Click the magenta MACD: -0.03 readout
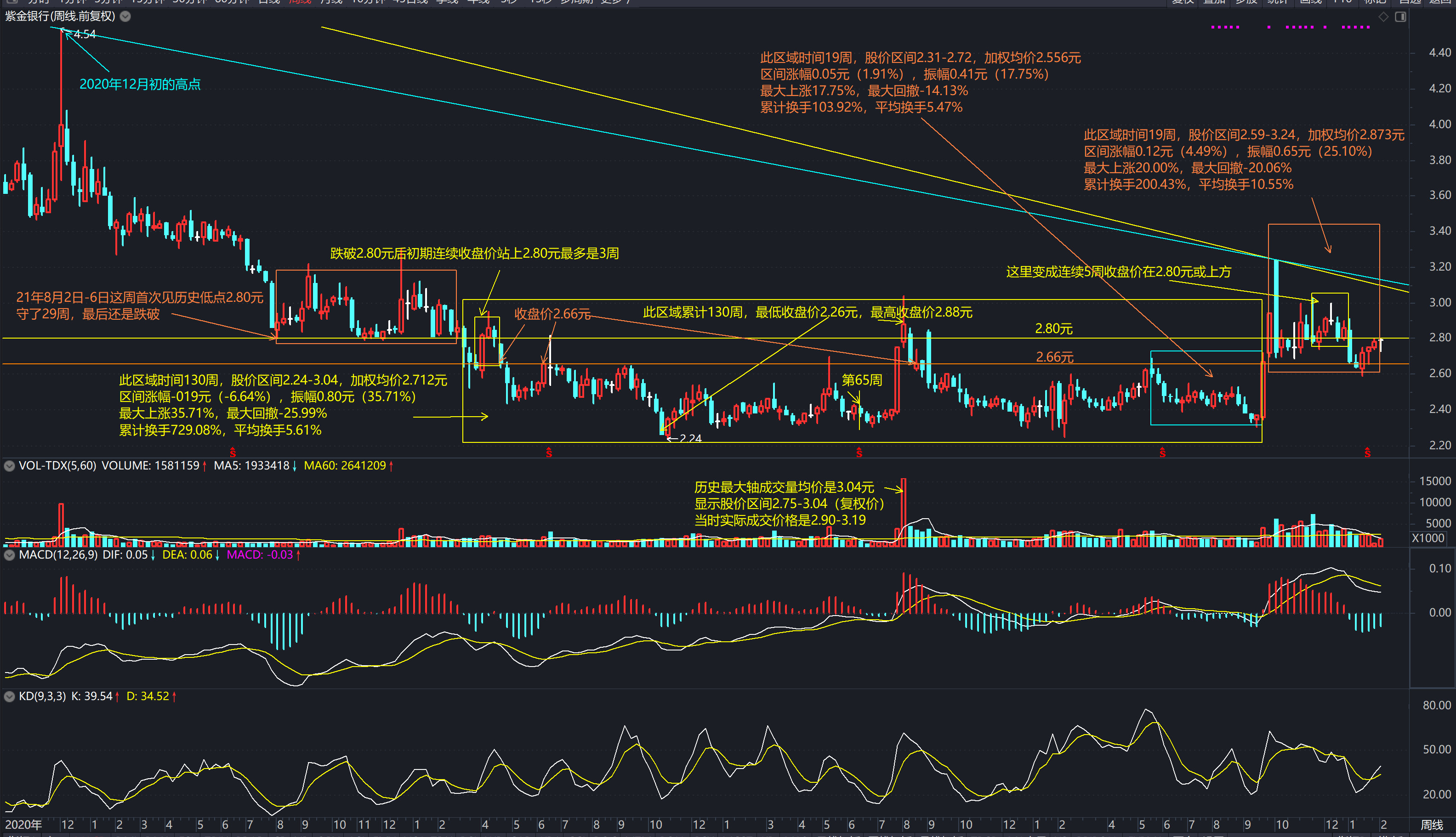This screenshot has width=1456, height=837. coord(260,555)
